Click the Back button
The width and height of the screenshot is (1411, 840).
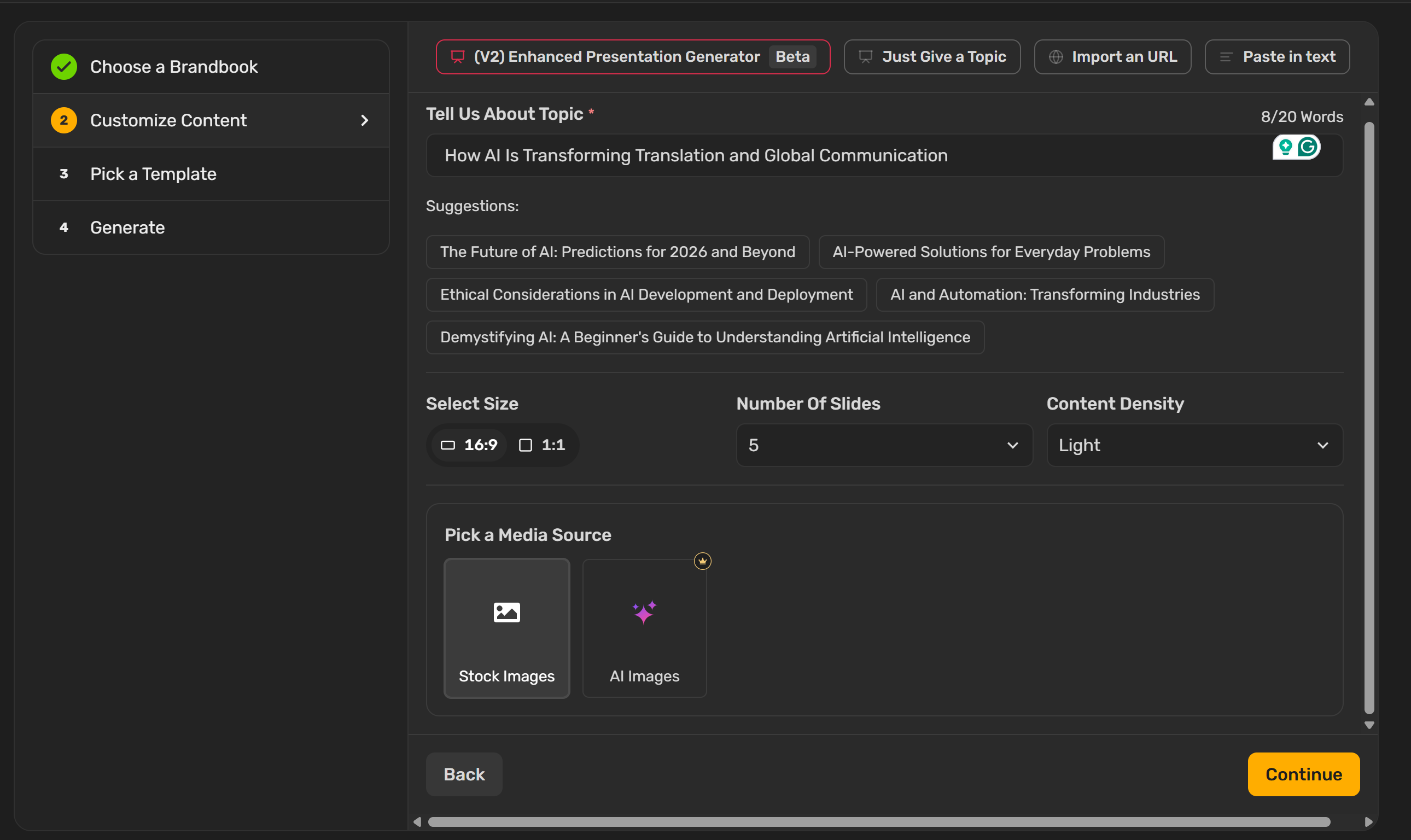pos(464,774)
